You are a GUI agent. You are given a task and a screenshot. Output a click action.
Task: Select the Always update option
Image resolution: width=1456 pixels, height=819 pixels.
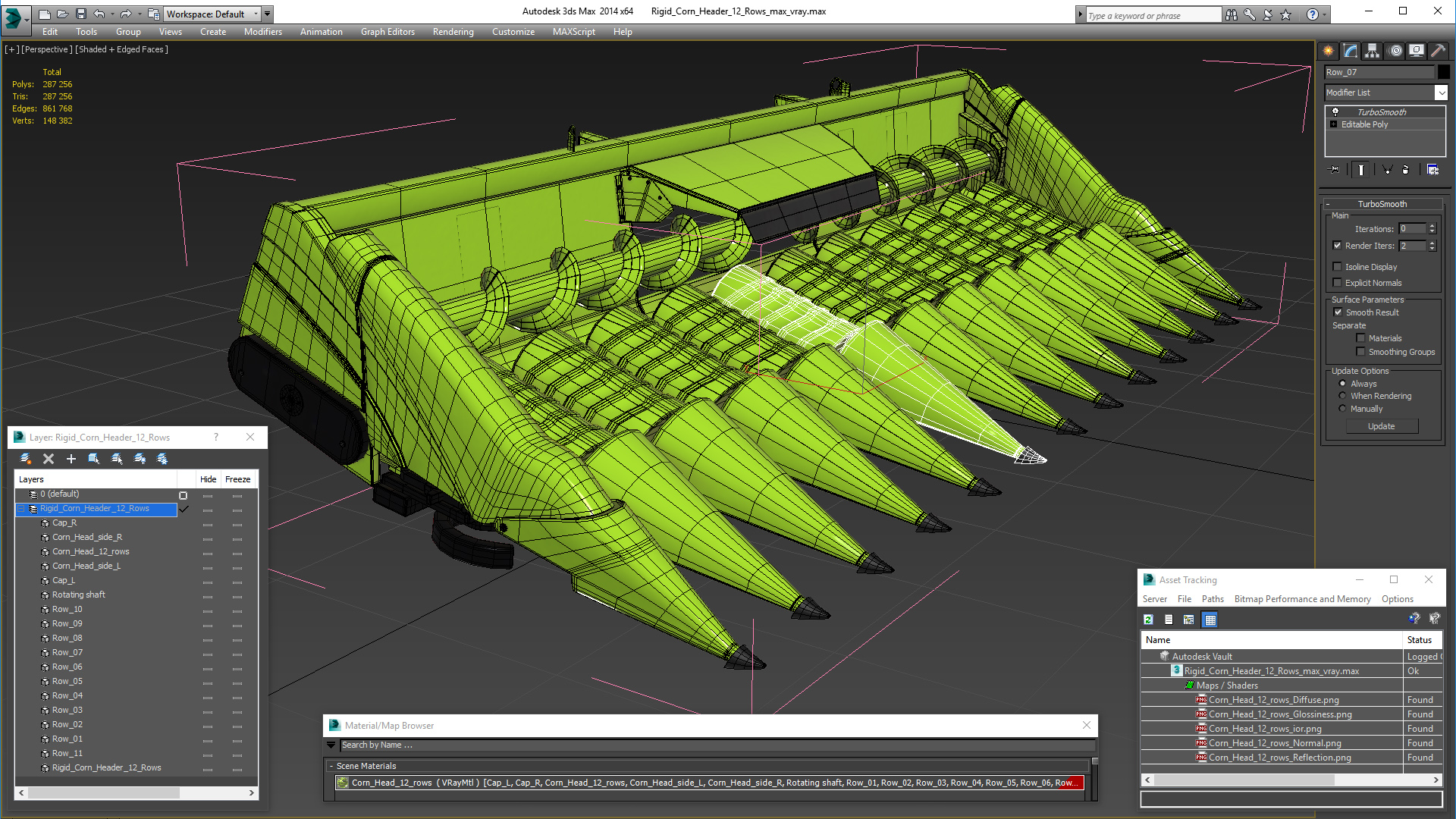[x=1343, y=384]
